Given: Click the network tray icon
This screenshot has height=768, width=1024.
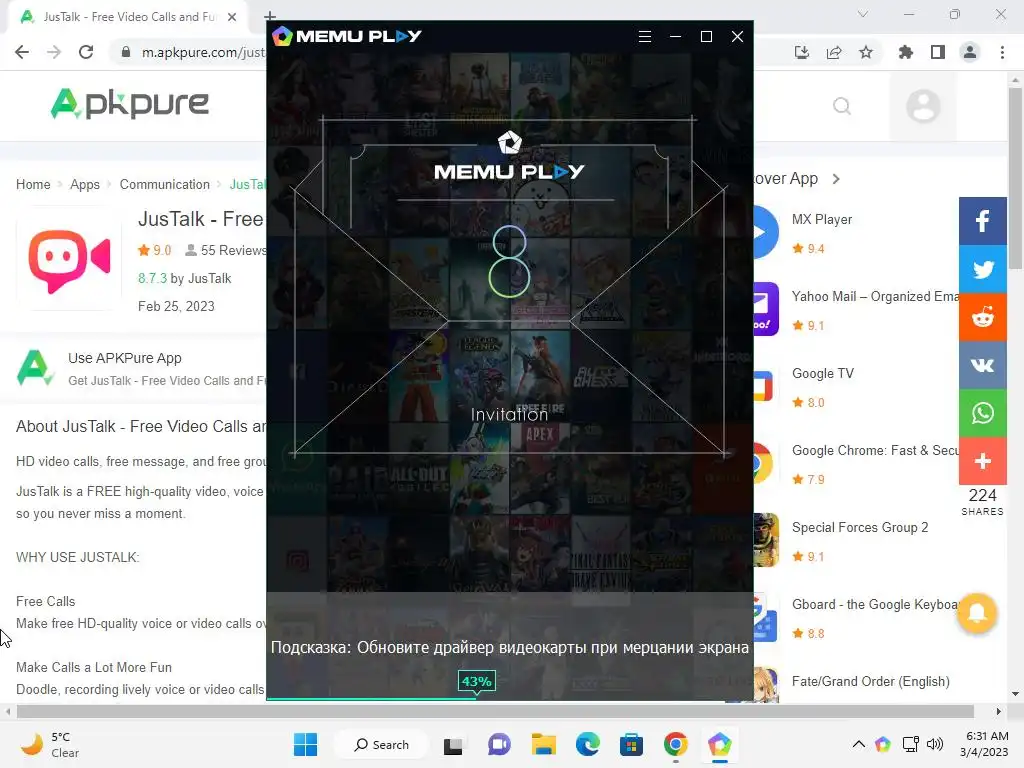Looking at the screenshot, I should point(910,744).
